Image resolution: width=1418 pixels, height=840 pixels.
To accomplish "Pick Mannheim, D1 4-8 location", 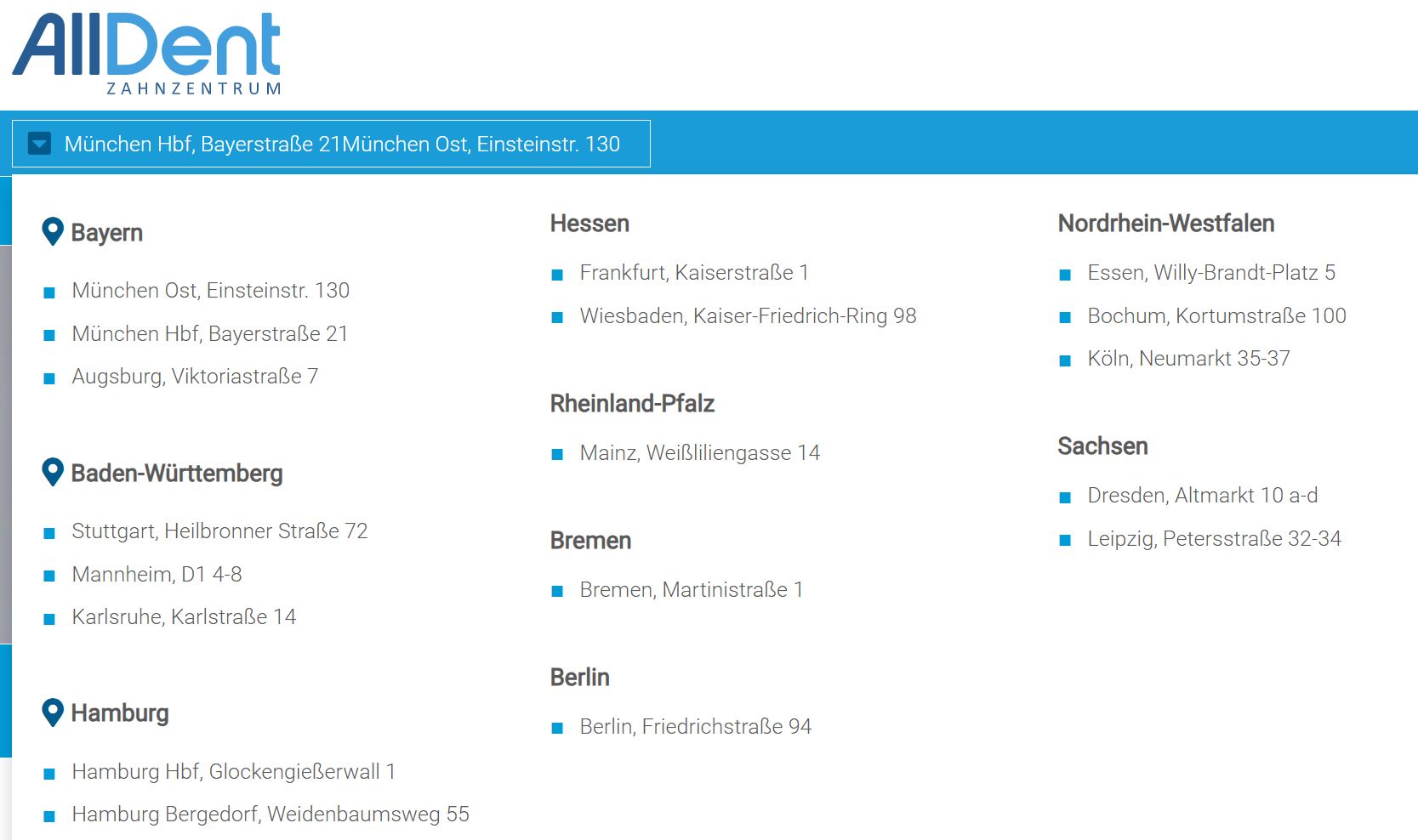I will click(x=157, y=575).
